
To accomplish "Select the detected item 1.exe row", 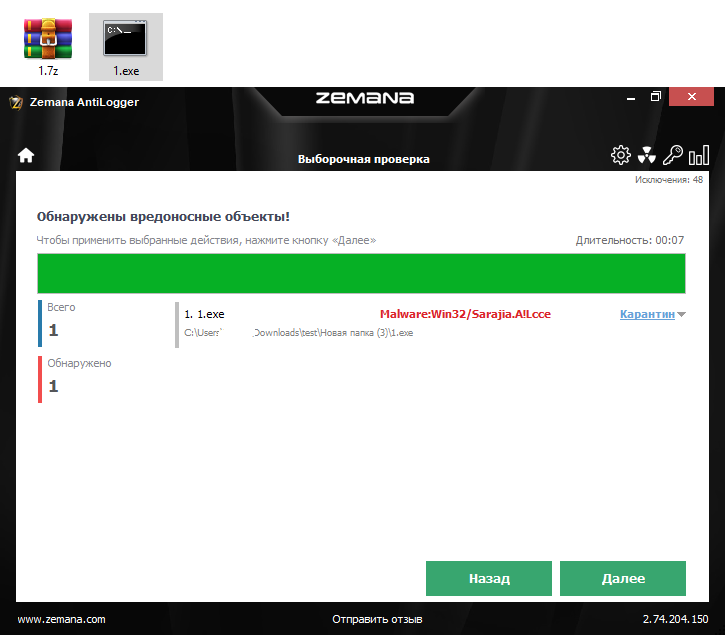I will (430, 323).
